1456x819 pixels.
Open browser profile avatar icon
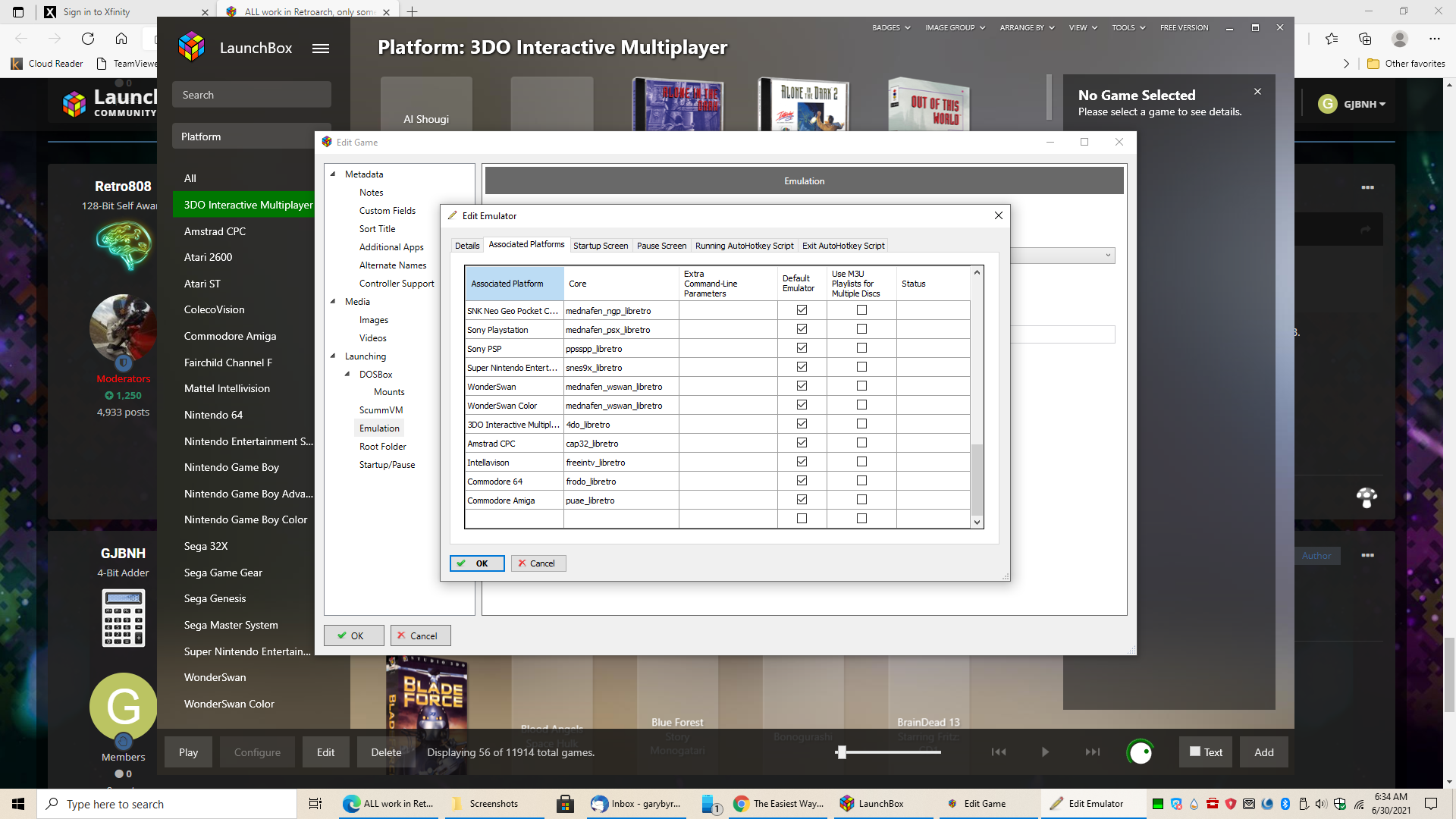coord(1400,39)
